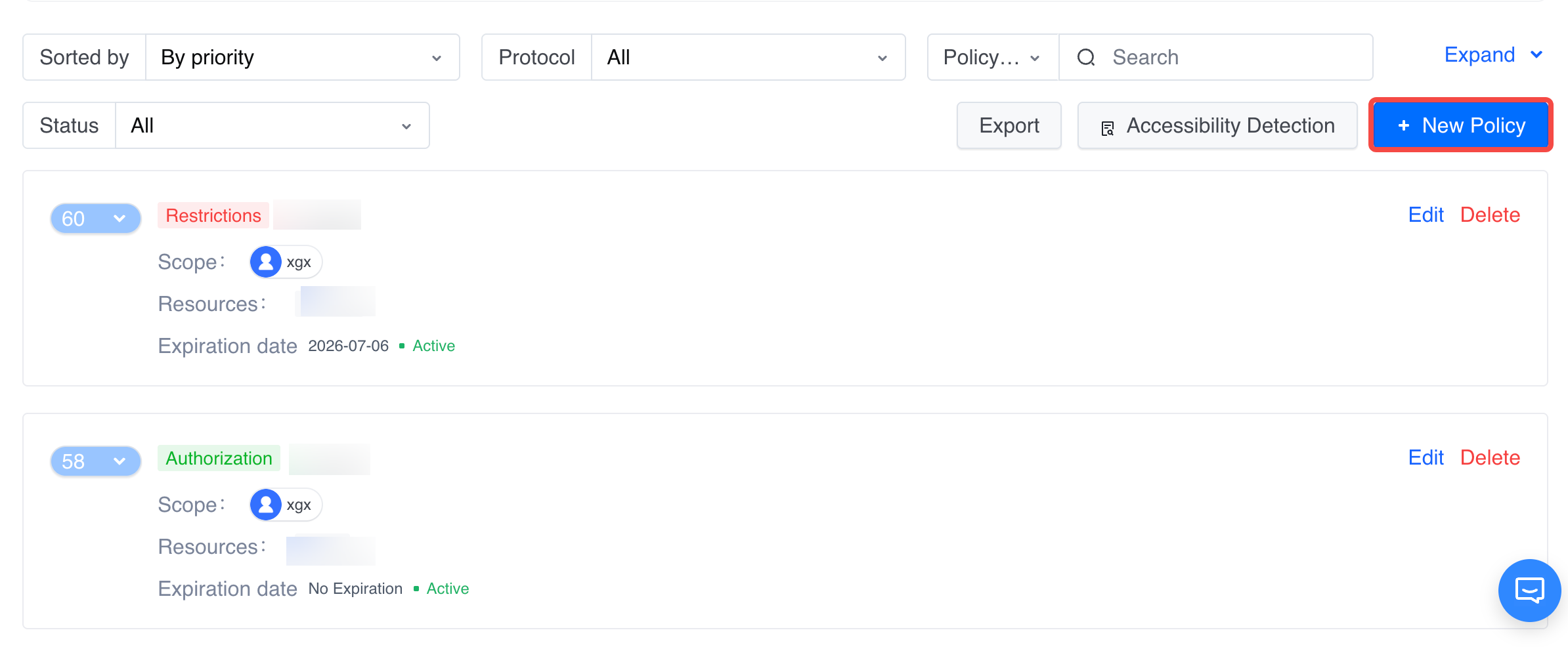This screenshot has width=1568, height=647.
Task: Edit the Restrictions policy
Action: point(1426,215)
